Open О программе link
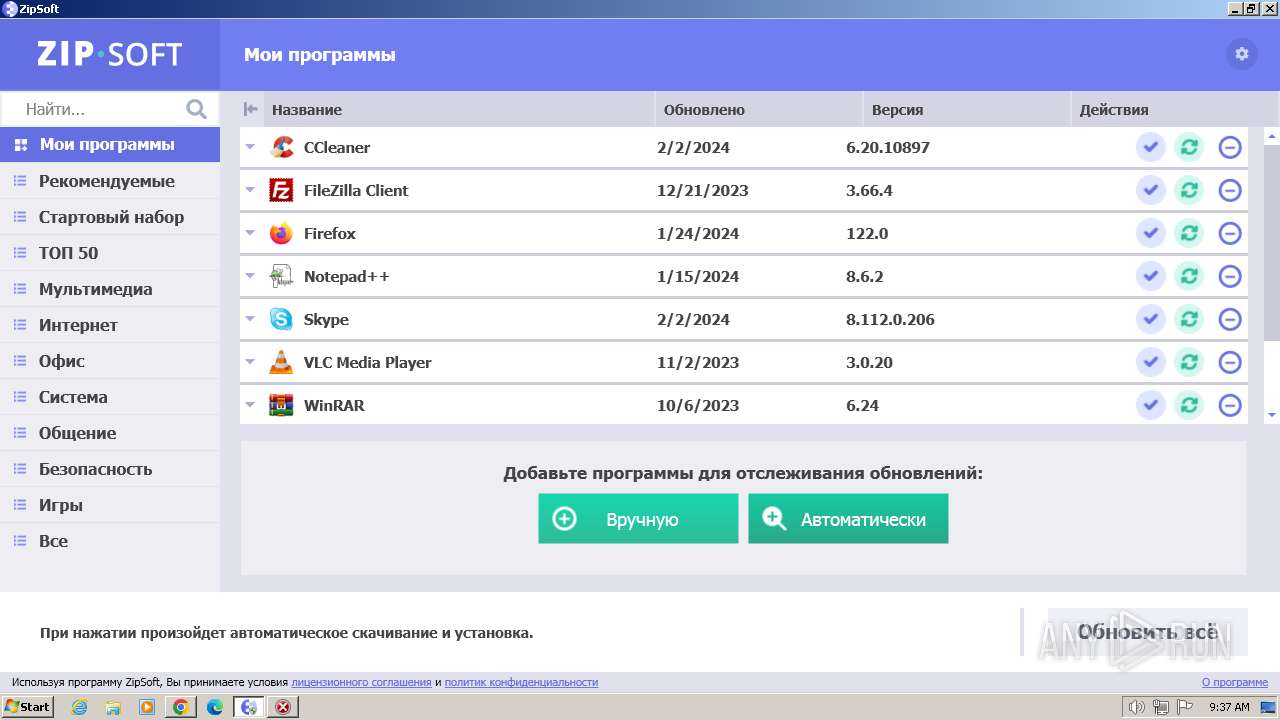 point(1234,682)
